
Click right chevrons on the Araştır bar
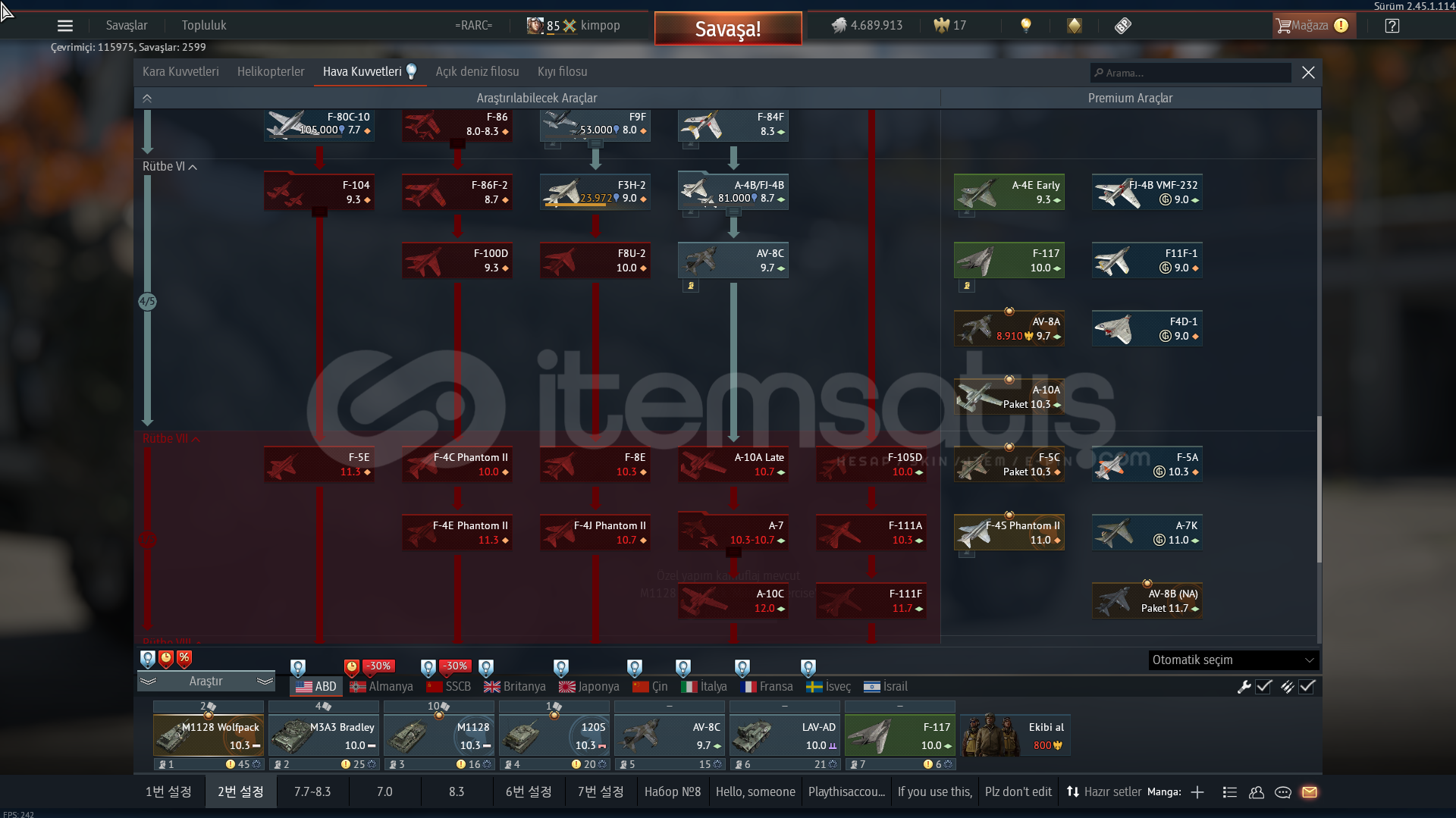click(265, 682)
